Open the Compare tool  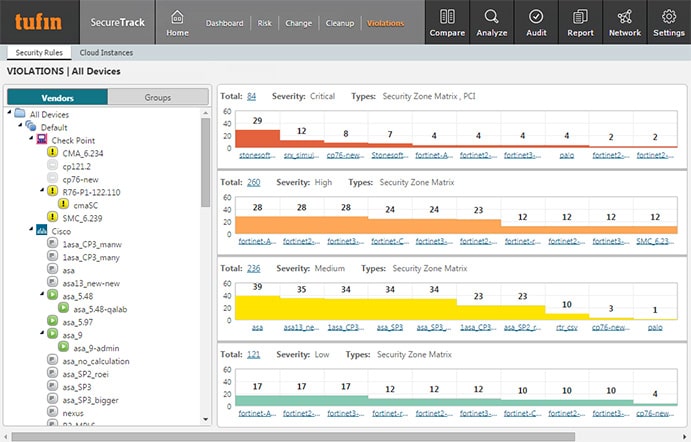coord(447,23)
